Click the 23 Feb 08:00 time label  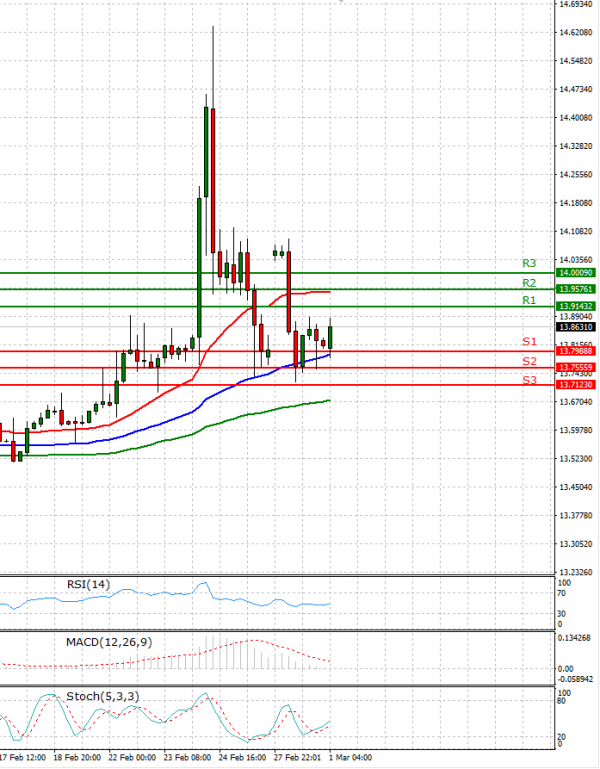pos(187,758)
